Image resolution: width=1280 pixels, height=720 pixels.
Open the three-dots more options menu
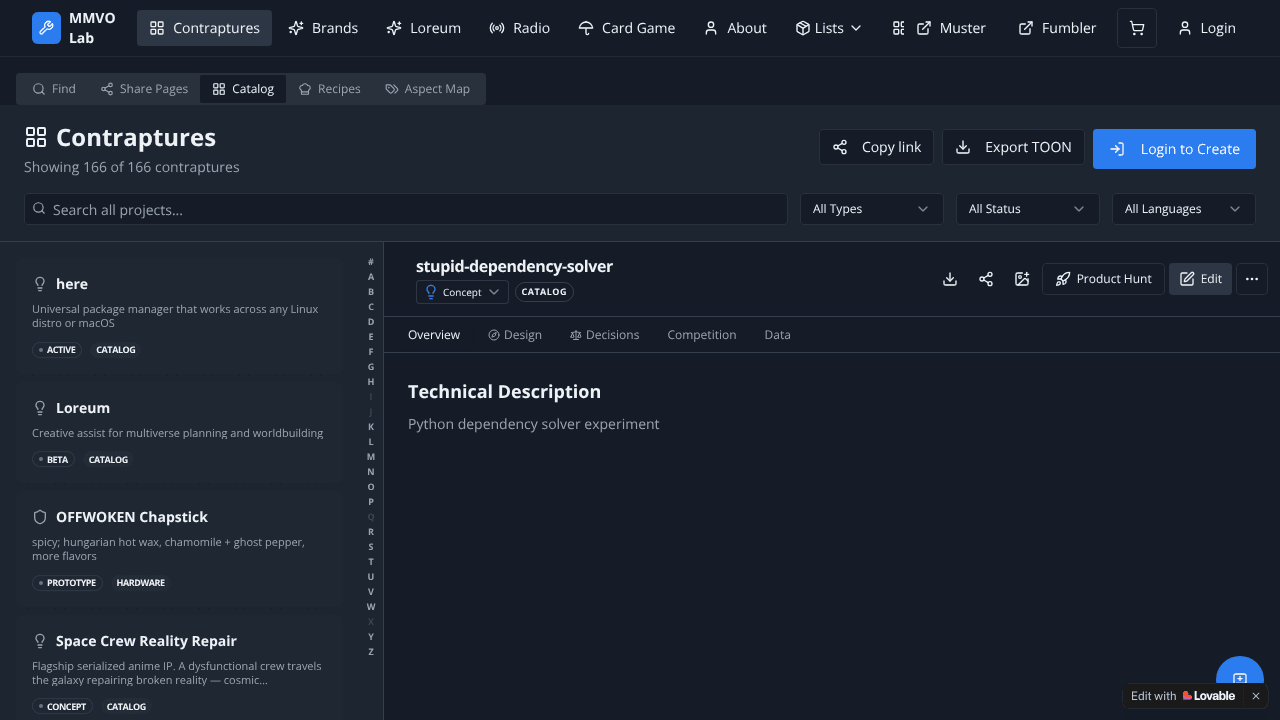tap(1252, 279)
